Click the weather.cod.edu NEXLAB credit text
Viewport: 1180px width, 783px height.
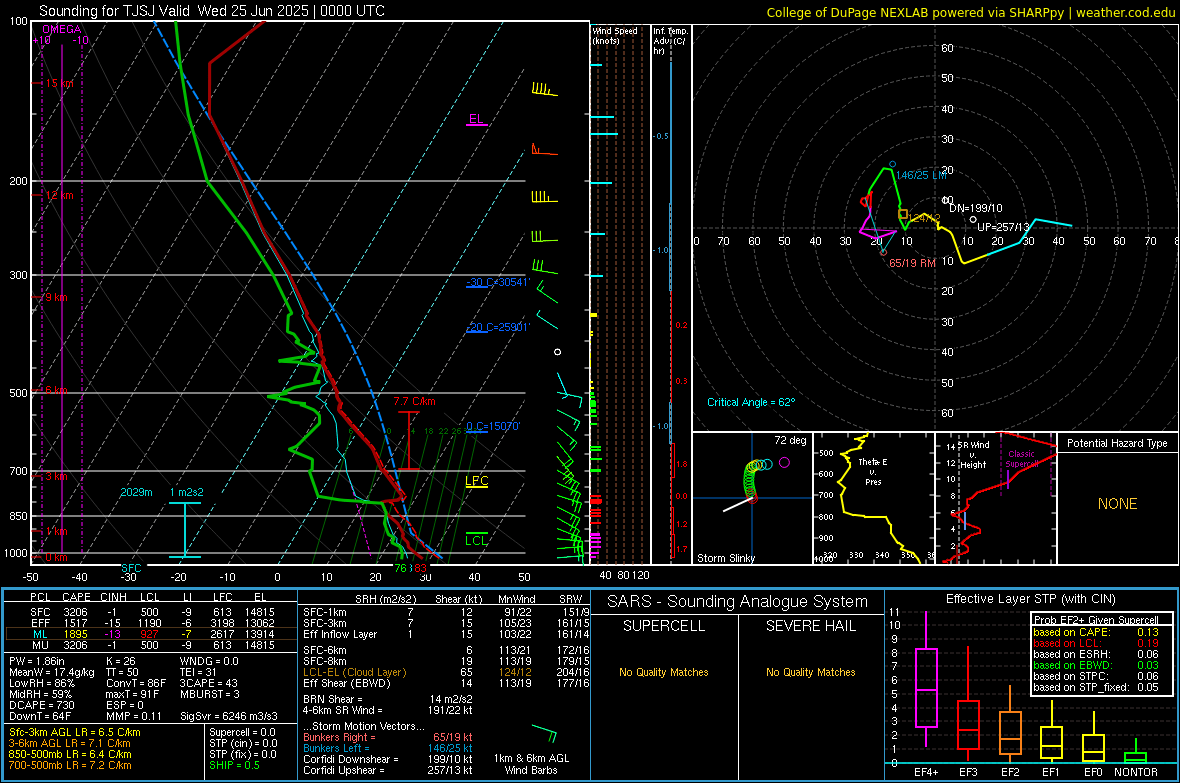coord(970,12)
